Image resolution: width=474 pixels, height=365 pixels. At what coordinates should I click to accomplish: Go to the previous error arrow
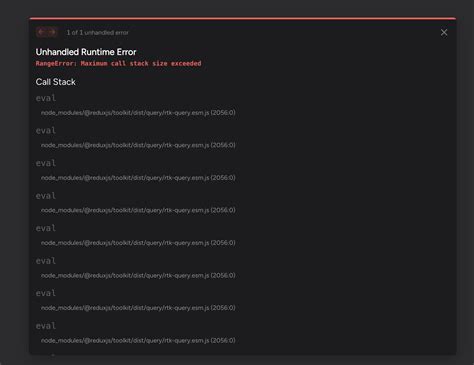41,32
